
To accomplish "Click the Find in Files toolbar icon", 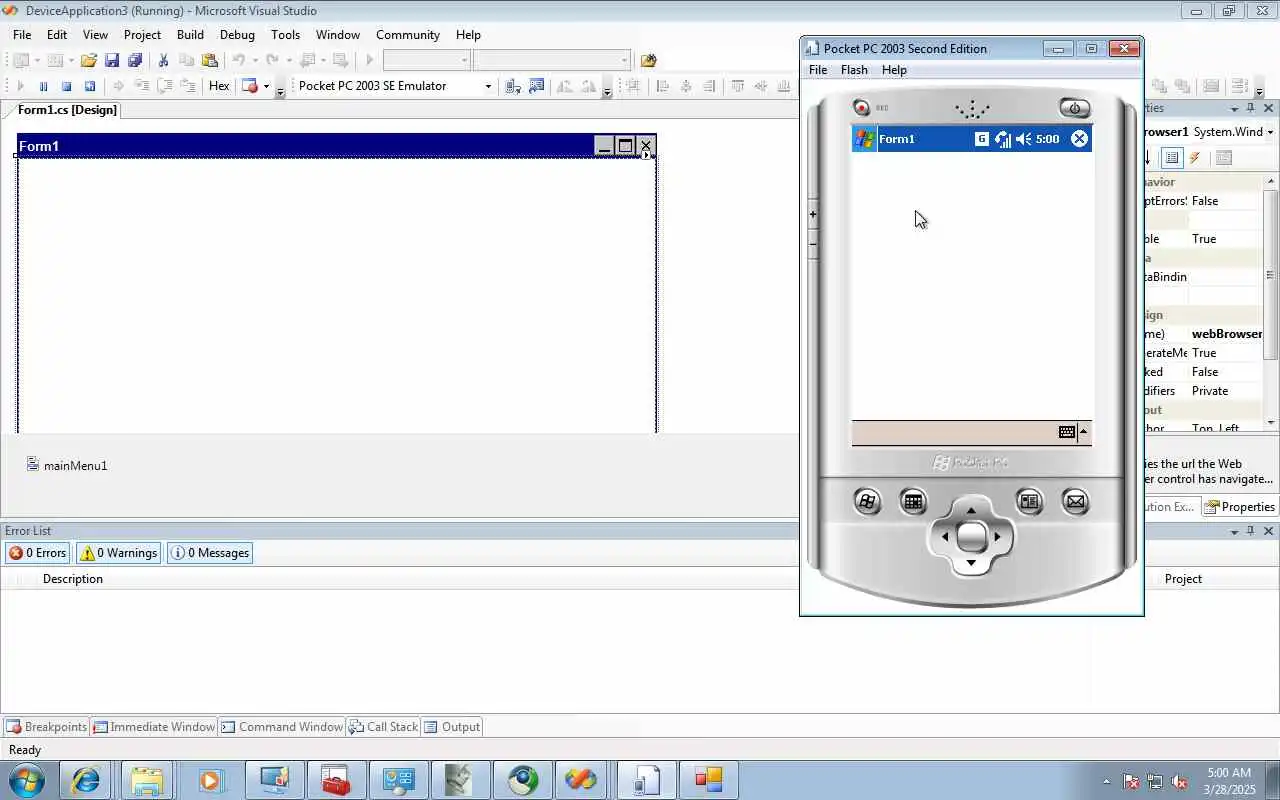I will [x=649, y=60].
